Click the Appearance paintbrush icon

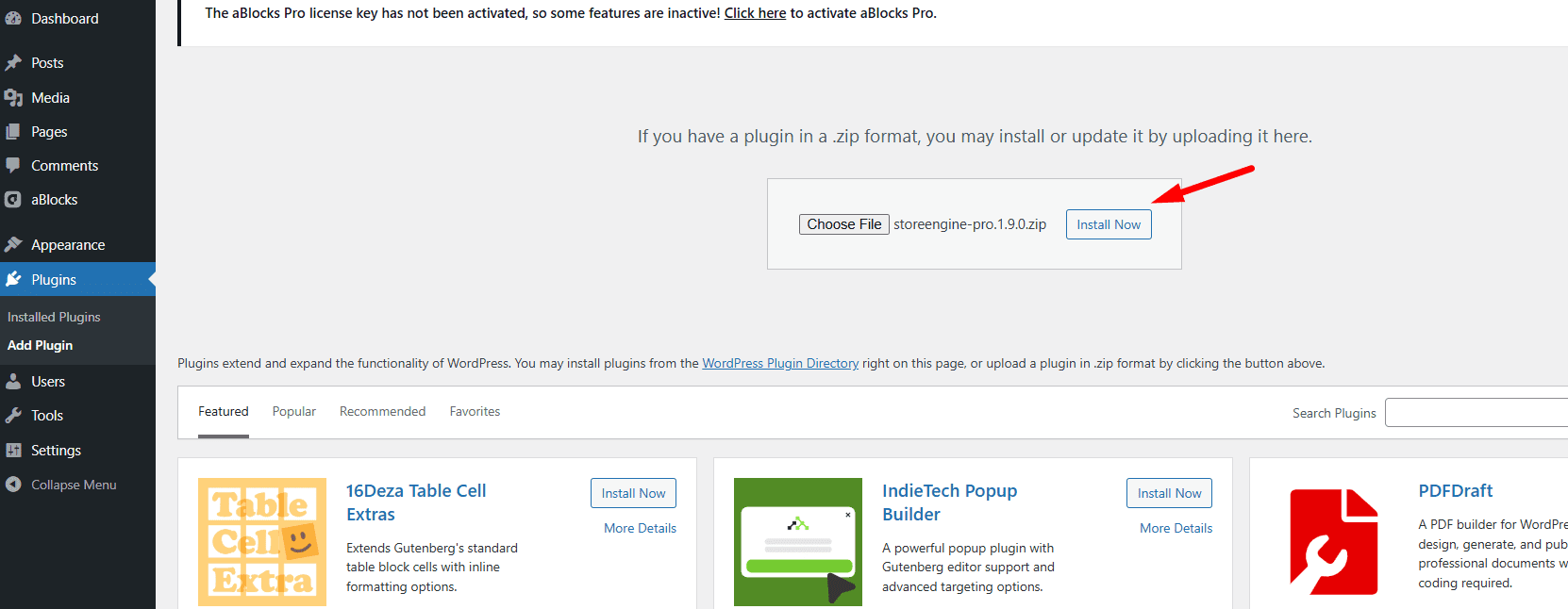(13, 245)
